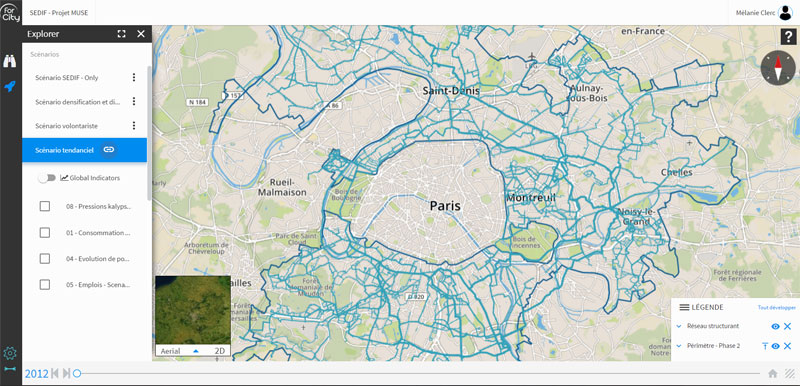Viewport: 800px width, 386px height.
Task: Open user profile avatar for Mélanie Clerc
Action: (785, 13)
